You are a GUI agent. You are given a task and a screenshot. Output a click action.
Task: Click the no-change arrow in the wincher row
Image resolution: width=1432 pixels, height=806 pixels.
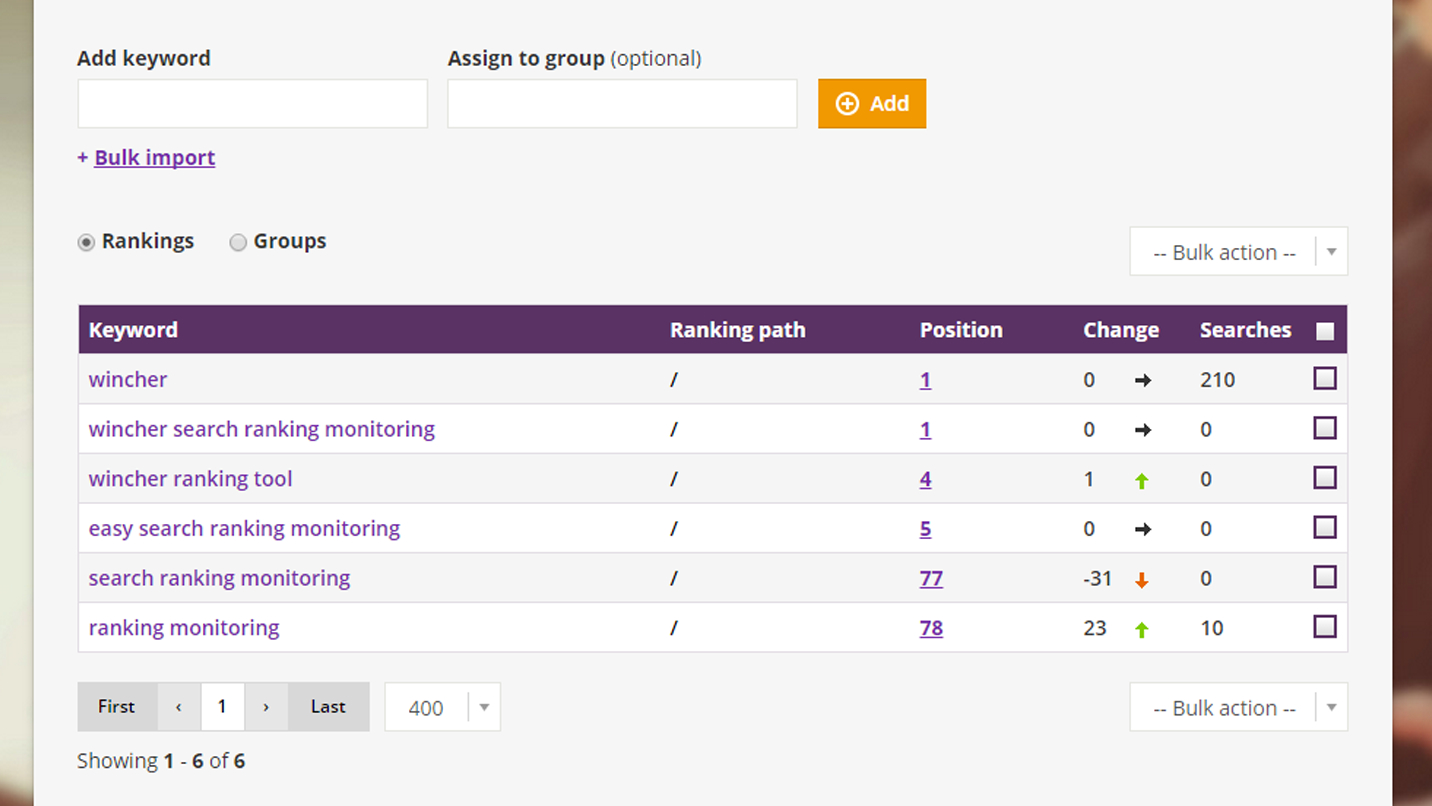1143,381
